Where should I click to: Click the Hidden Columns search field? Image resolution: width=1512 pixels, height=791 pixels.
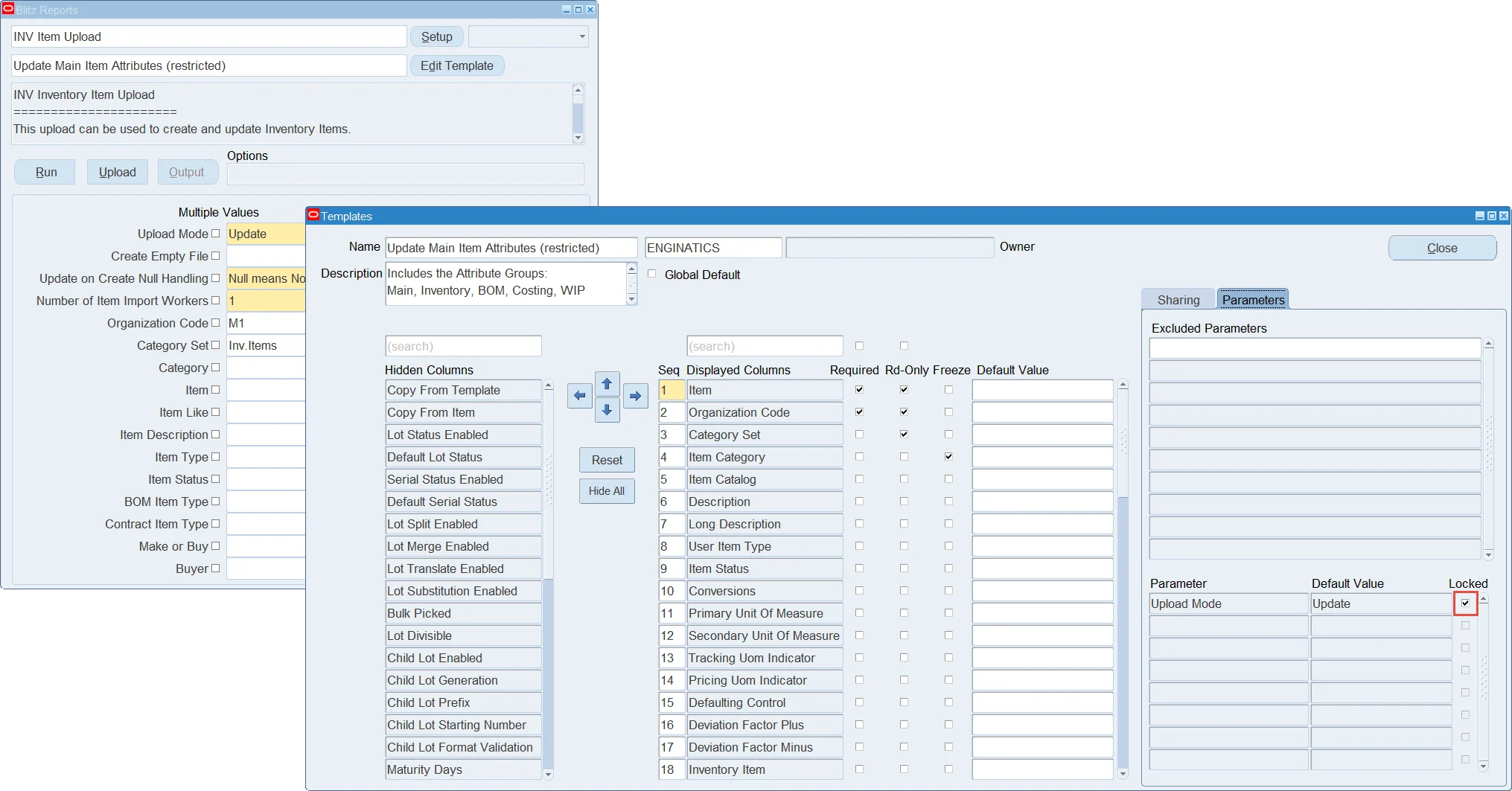pyautogui.click(x=463, y=346)
